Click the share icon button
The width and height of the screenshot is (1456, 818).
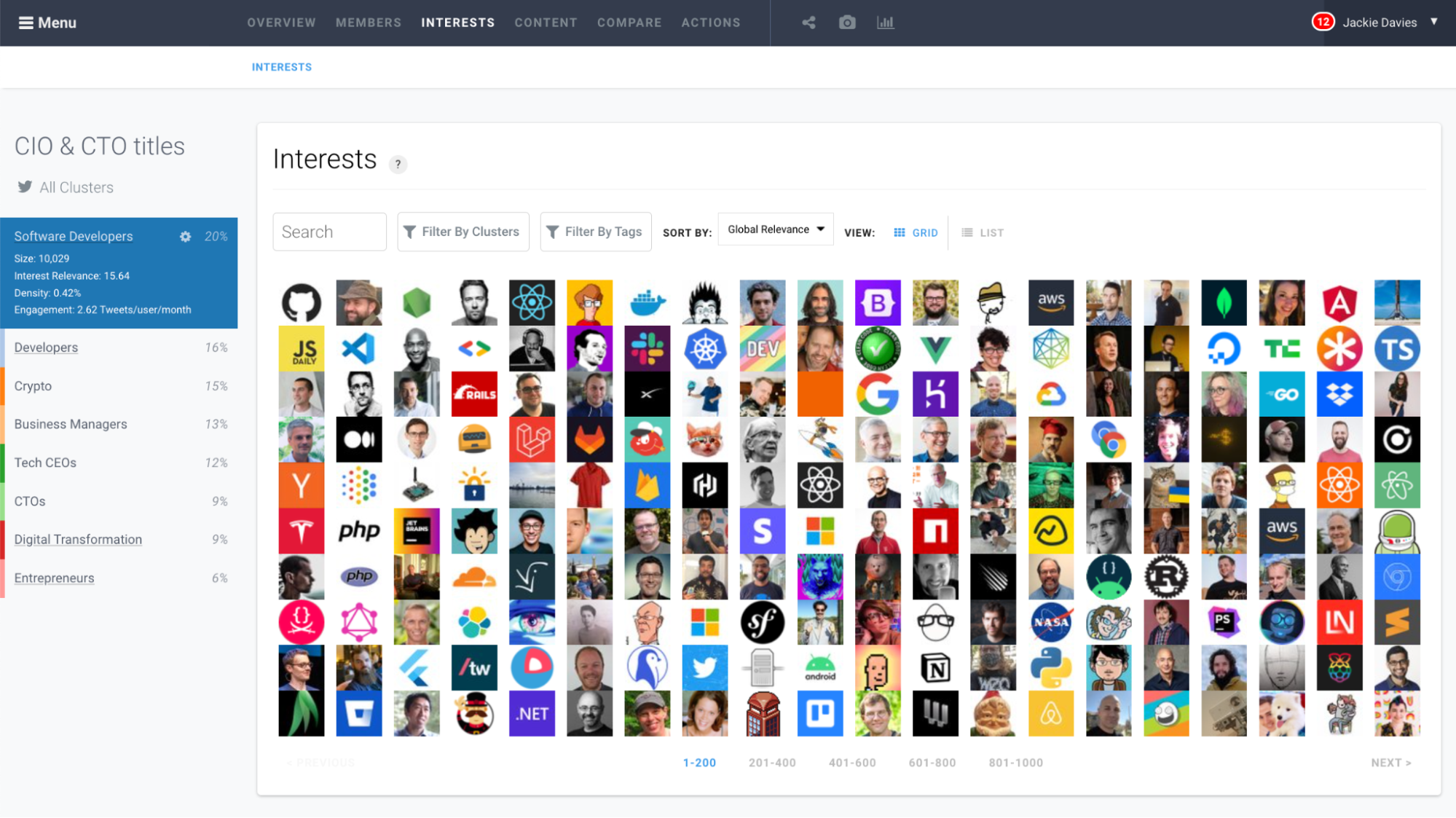tap(809, 22)
